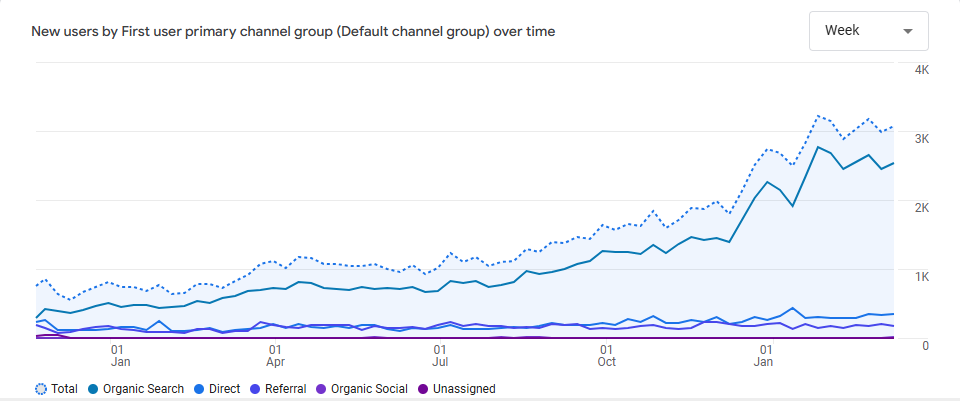Click the highest peak of the dotted Total line
The width and height of the screenshot is (960, 401).
click(818, 116)
